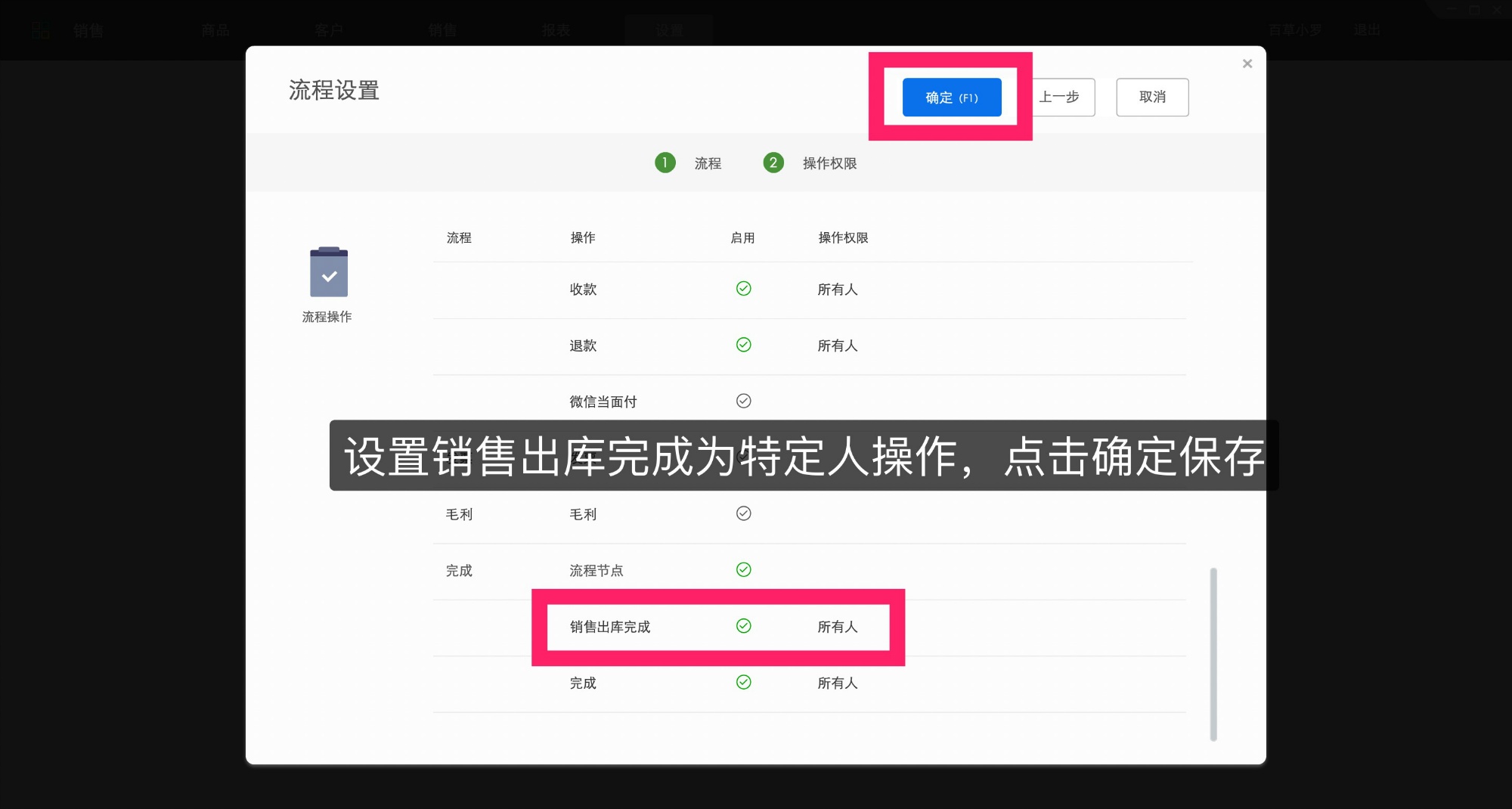This screenshot has height=809, width=1512.
Task: Click the app logo grid icon top left
Action: [42, 29]
